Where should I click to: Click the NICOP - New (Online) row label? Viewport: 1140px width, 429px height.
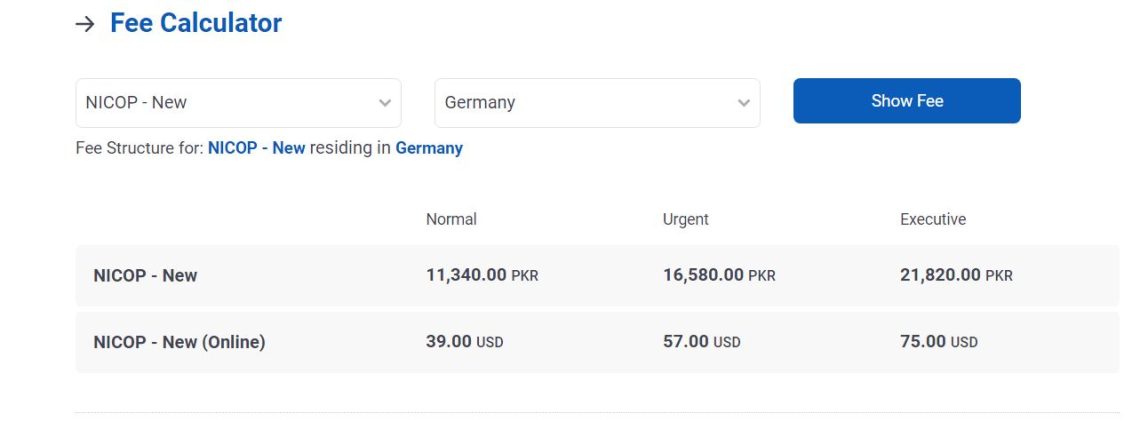click(179, 342)
